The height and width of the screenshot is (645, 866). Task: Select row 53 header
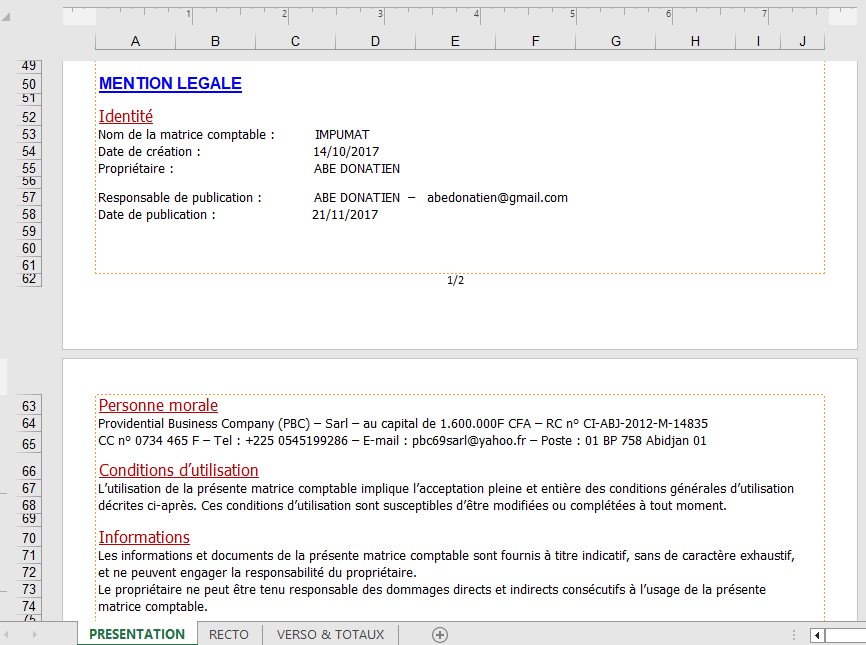(29, 134)
